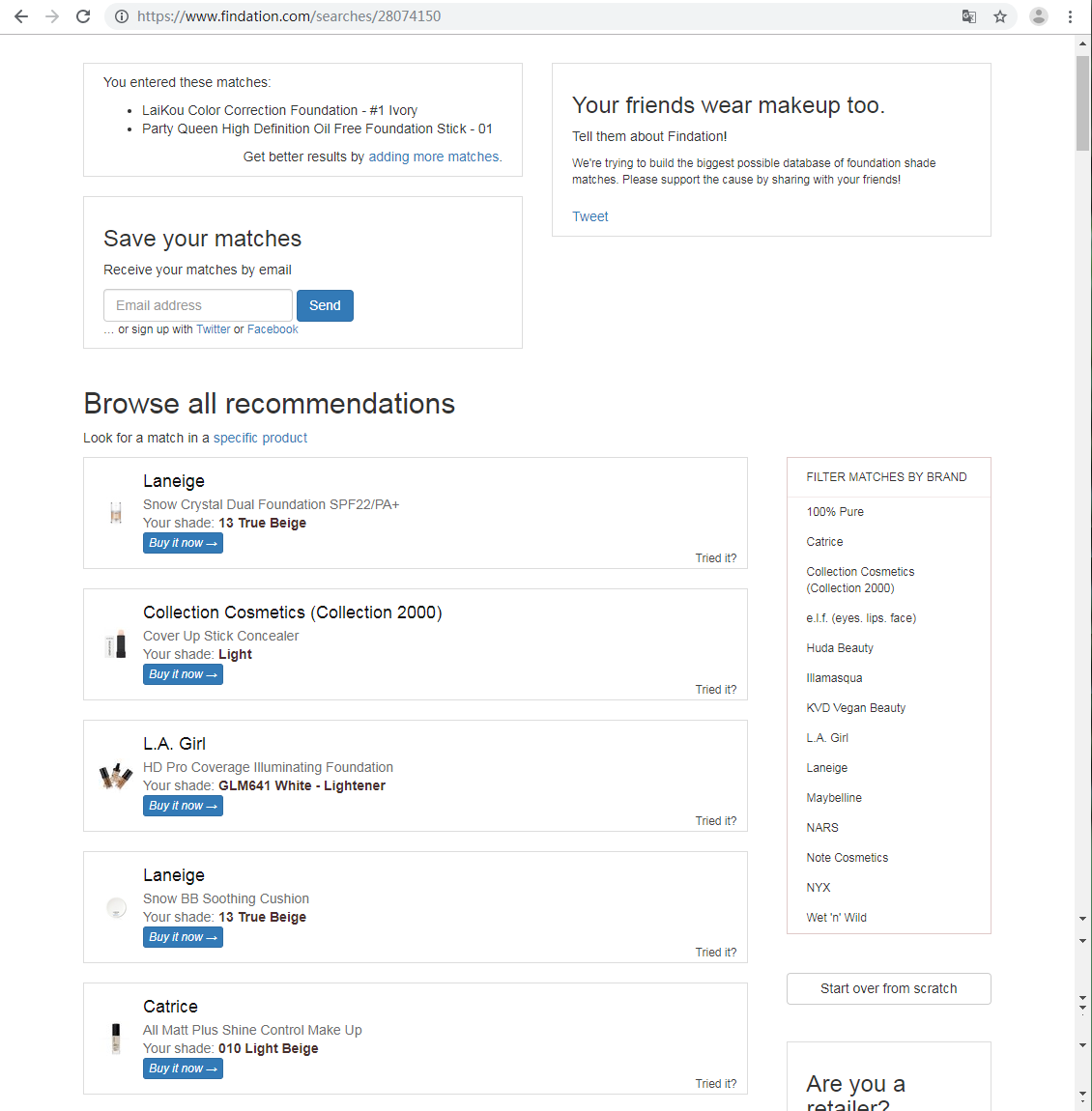Open the specific product link
The width and height of the screenshot is (1092, 1111).
pos(260,438)
